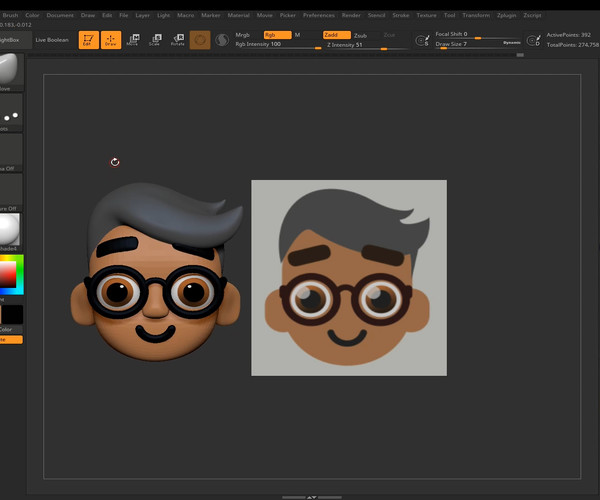
Task: Click the Live Boolean button
Action: (53, 40)
